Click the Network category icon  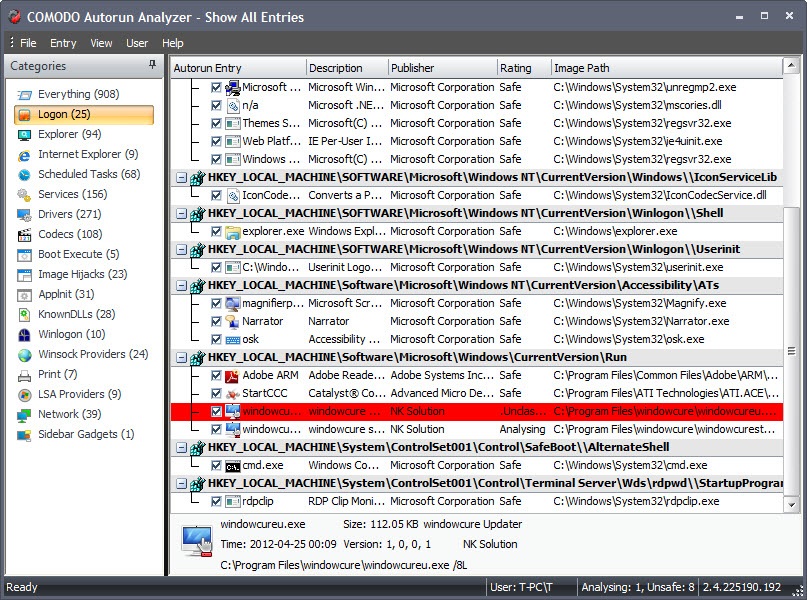point(24,415)
